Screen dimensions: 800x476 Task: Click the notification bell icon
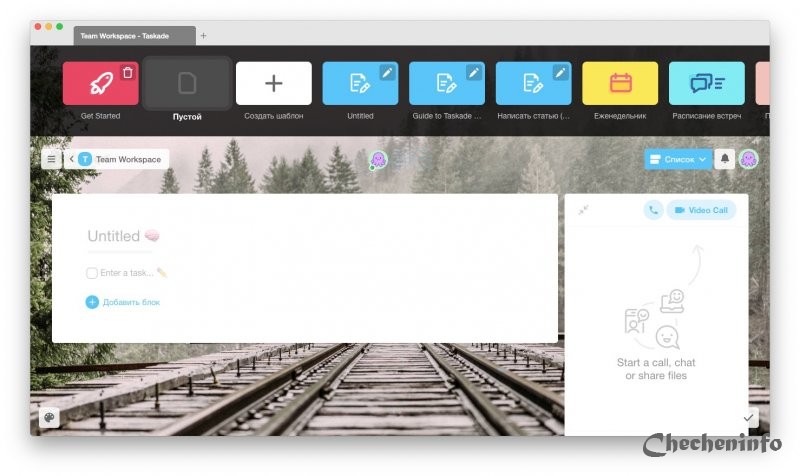click(724, 159)
